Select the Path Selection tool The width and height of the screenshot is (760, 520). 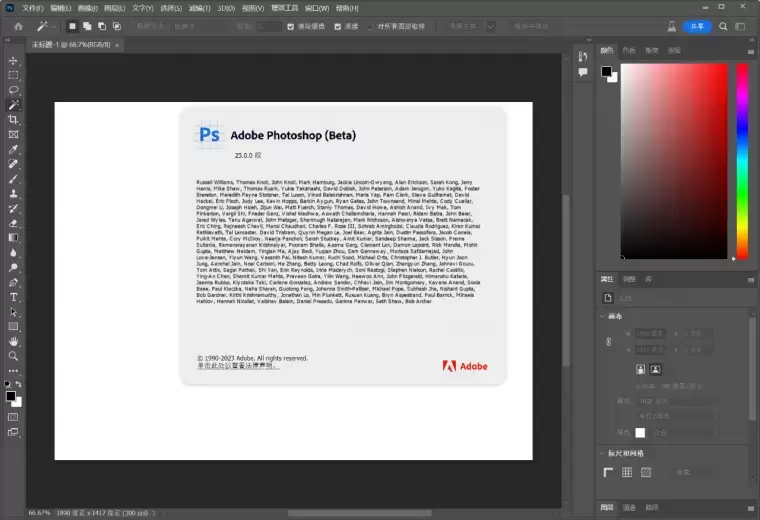(x=13, y=312)
